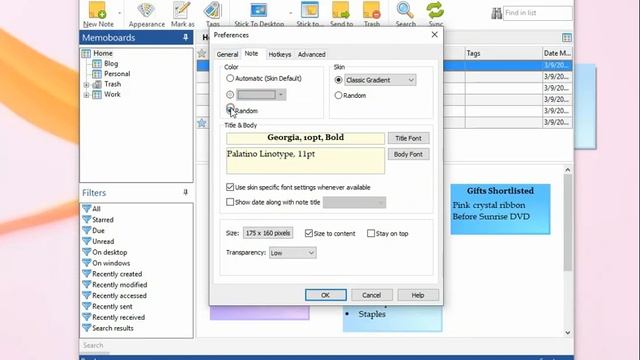Image resolution: width=640 pixels, height=360 pixels.
Task: Click the Title Font button
Action: pyautogui.click(x=408, y=138)
